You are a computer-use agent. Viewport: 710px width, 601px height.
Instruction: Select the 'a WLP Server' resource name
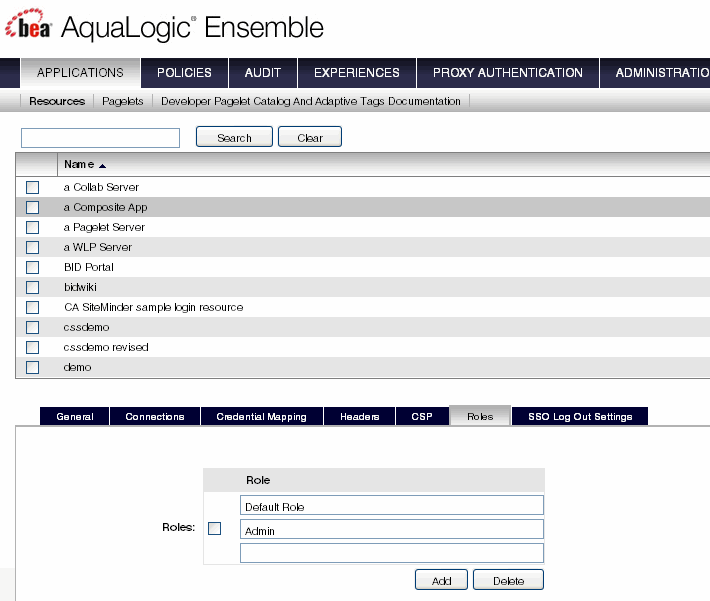[x=98, y=247]
